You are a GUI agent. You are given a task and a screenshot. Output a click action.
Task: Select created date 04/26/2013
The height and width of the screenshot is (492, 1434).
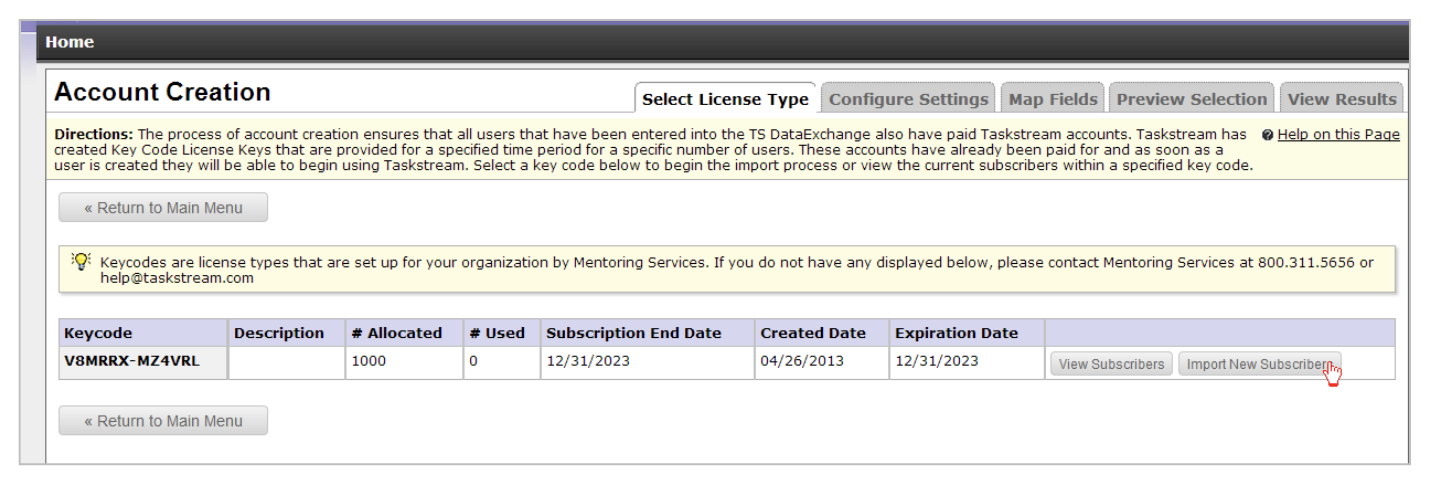coord(795,362)
